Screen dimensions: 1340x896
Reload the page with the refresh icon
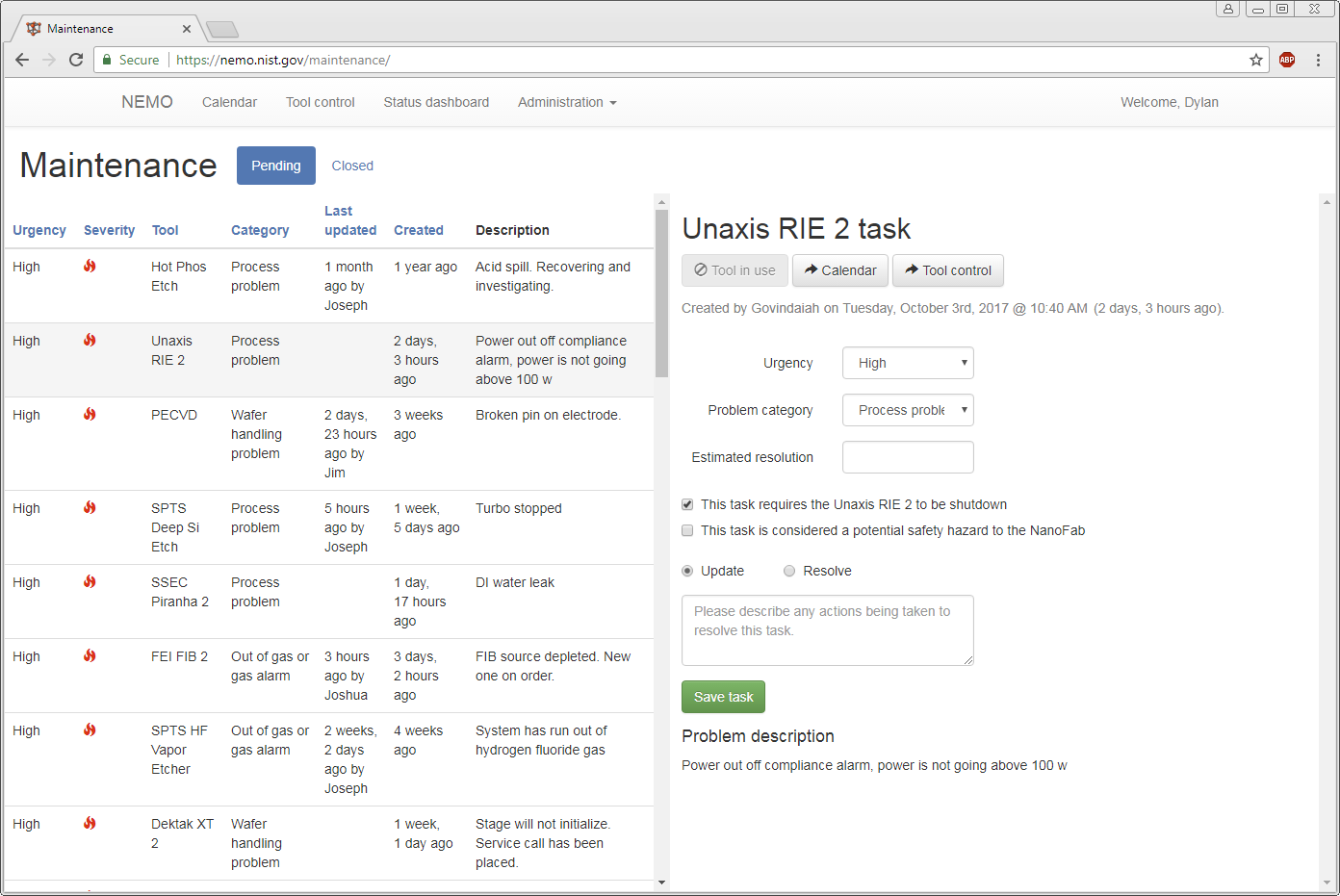76,60
